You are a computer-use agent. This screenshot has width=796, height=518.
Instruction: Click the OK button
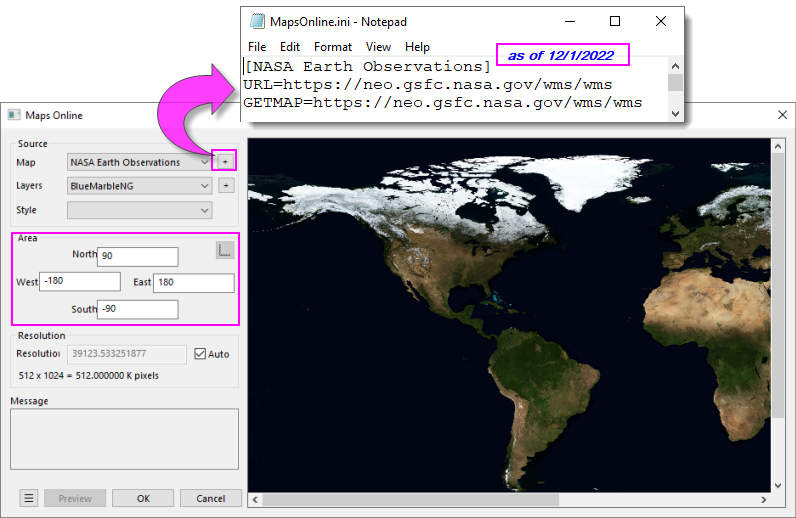tap(143, 498)
